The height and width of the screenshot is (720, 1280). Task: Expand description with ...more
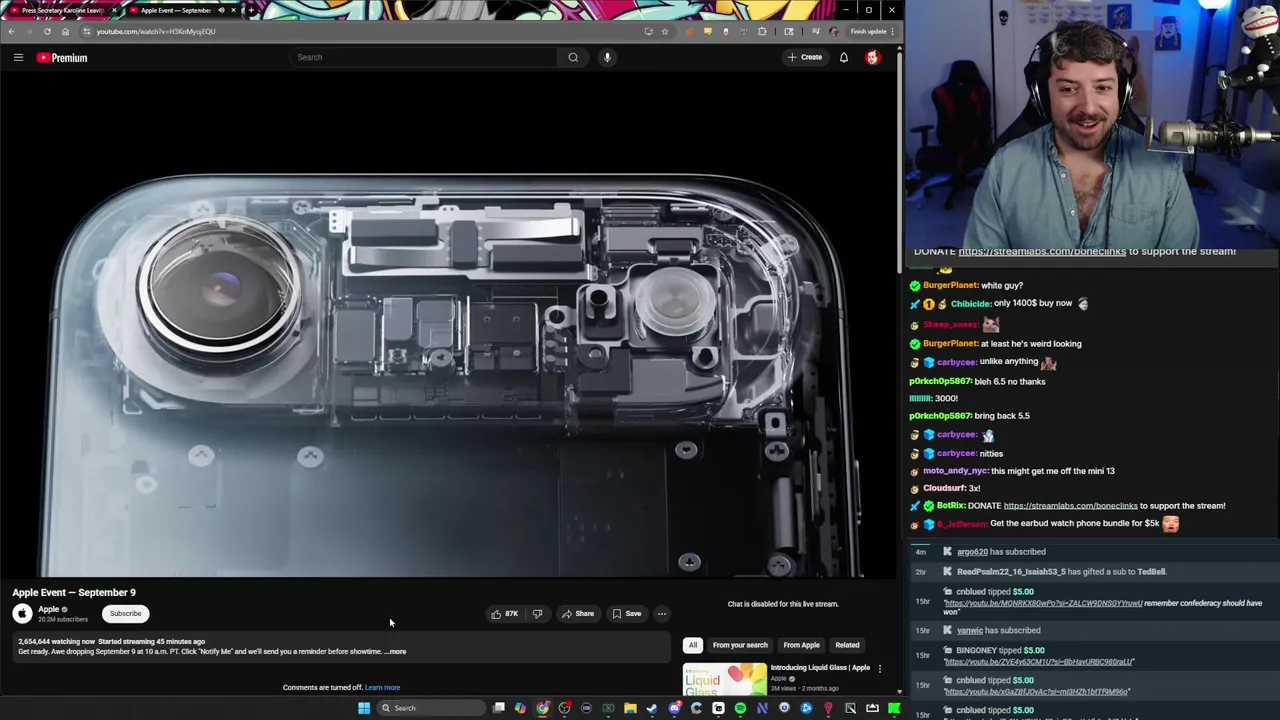click(x=396, y=652)
